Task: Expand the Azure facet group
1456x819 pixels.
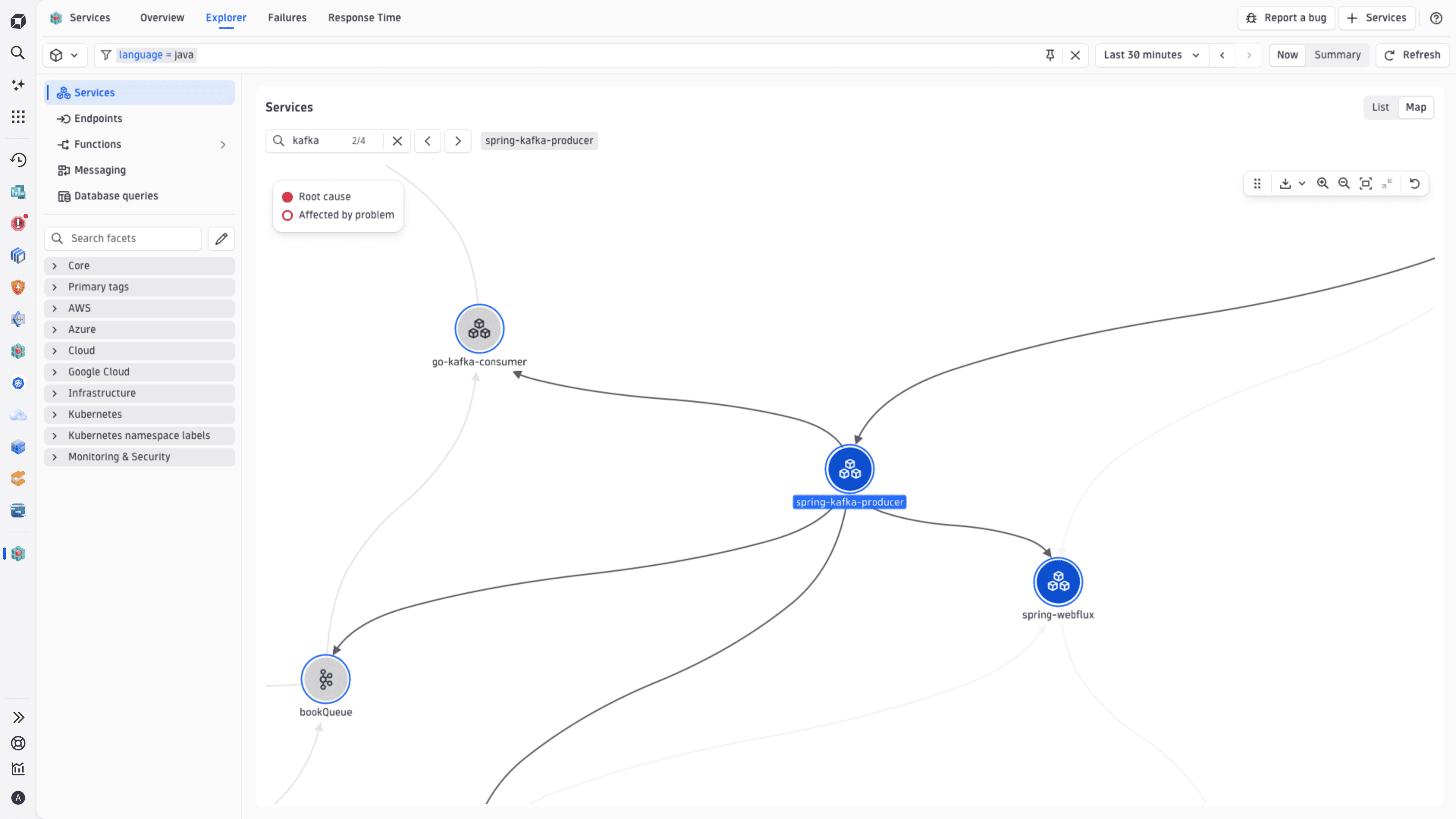Action: coord(139,329)
